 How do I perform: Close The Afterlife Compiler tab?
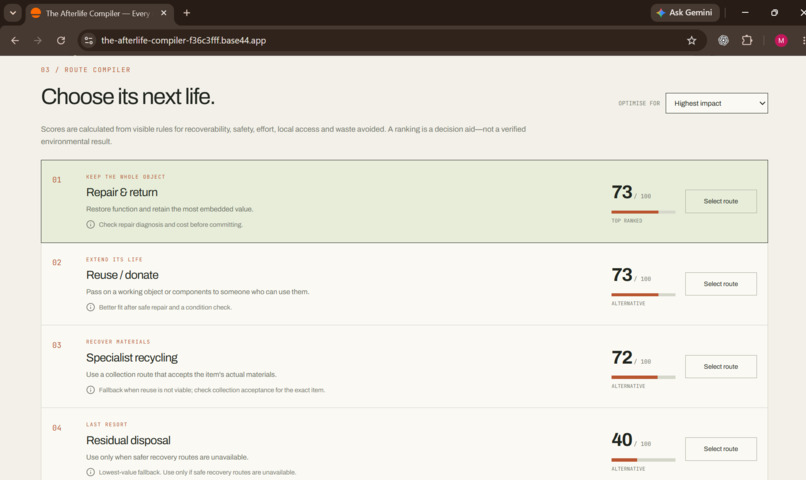tap(163, 13)
